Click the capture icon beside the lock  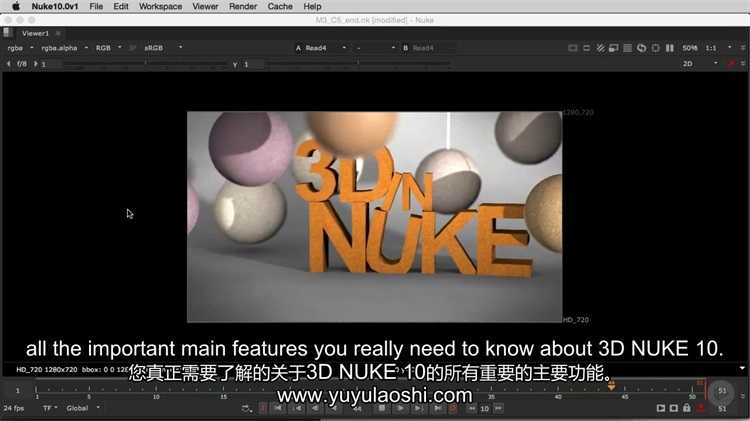pos(673,409)
